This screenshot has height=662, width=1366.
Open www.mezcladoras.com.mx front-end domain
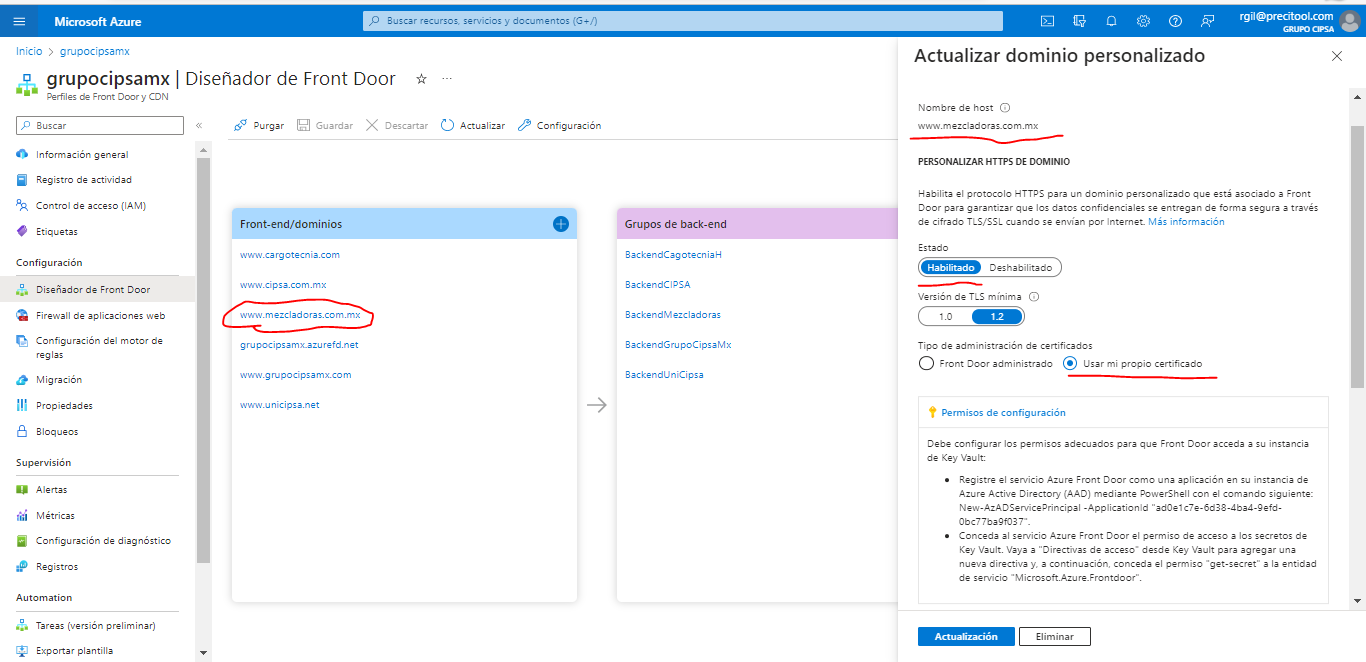click(x=300, y=315)
